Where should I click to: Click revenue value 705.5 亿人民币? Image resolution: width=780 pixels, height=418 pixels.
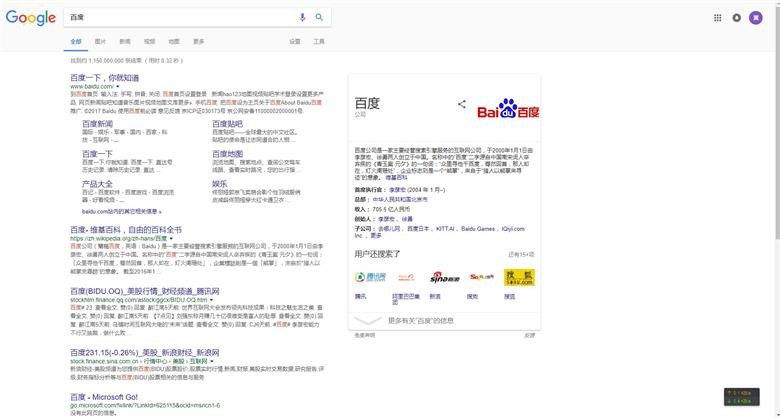tap(391, 209)
